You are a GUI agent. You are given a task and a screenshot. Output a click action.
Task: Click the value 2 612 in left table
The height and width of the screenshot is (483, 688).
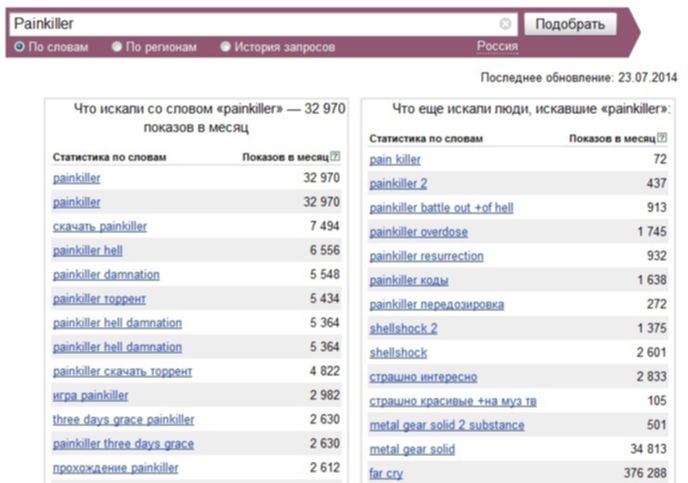point(325,467)
